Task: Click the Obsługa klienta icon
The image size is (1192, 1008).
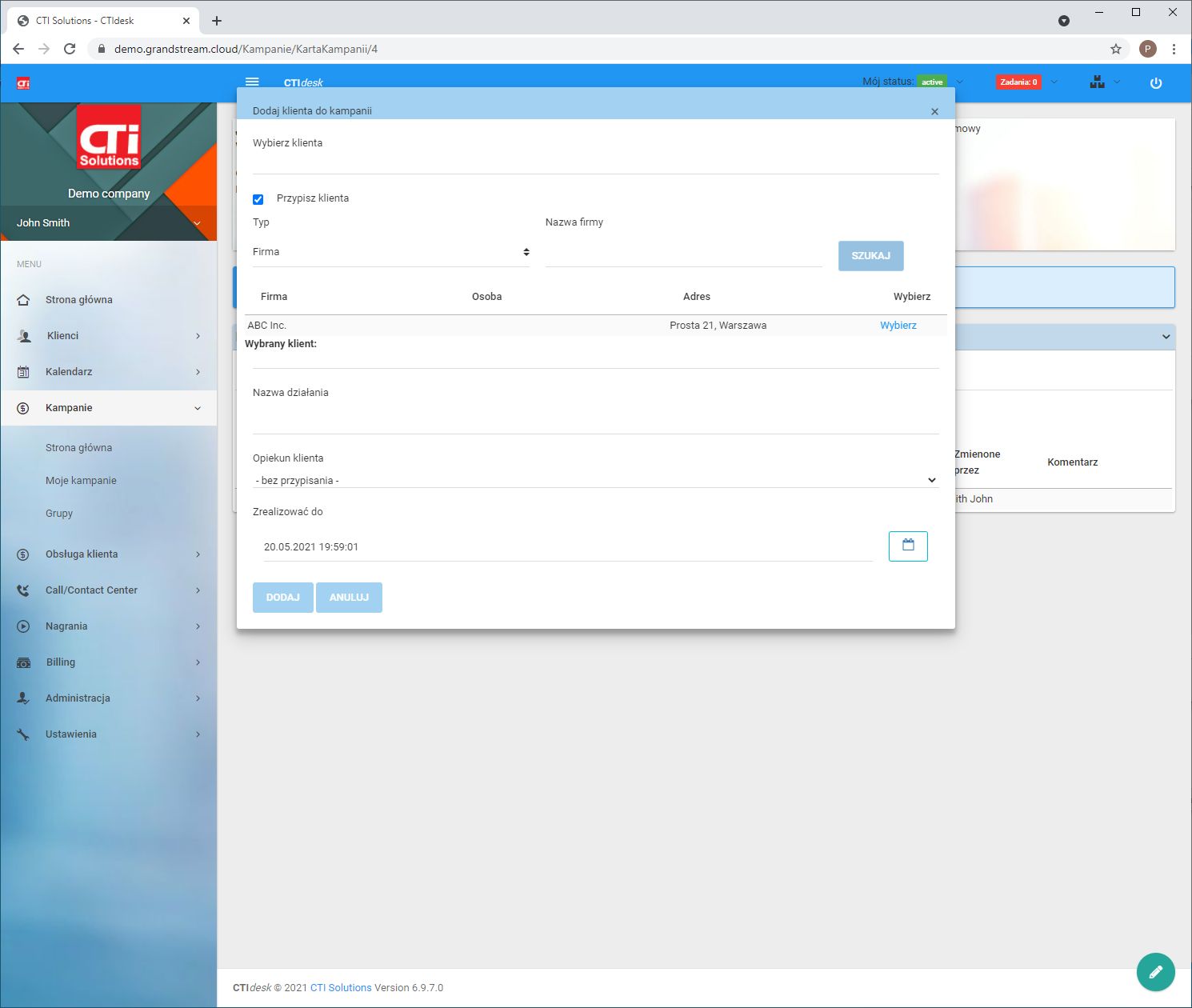Action: tap(23, 554)
